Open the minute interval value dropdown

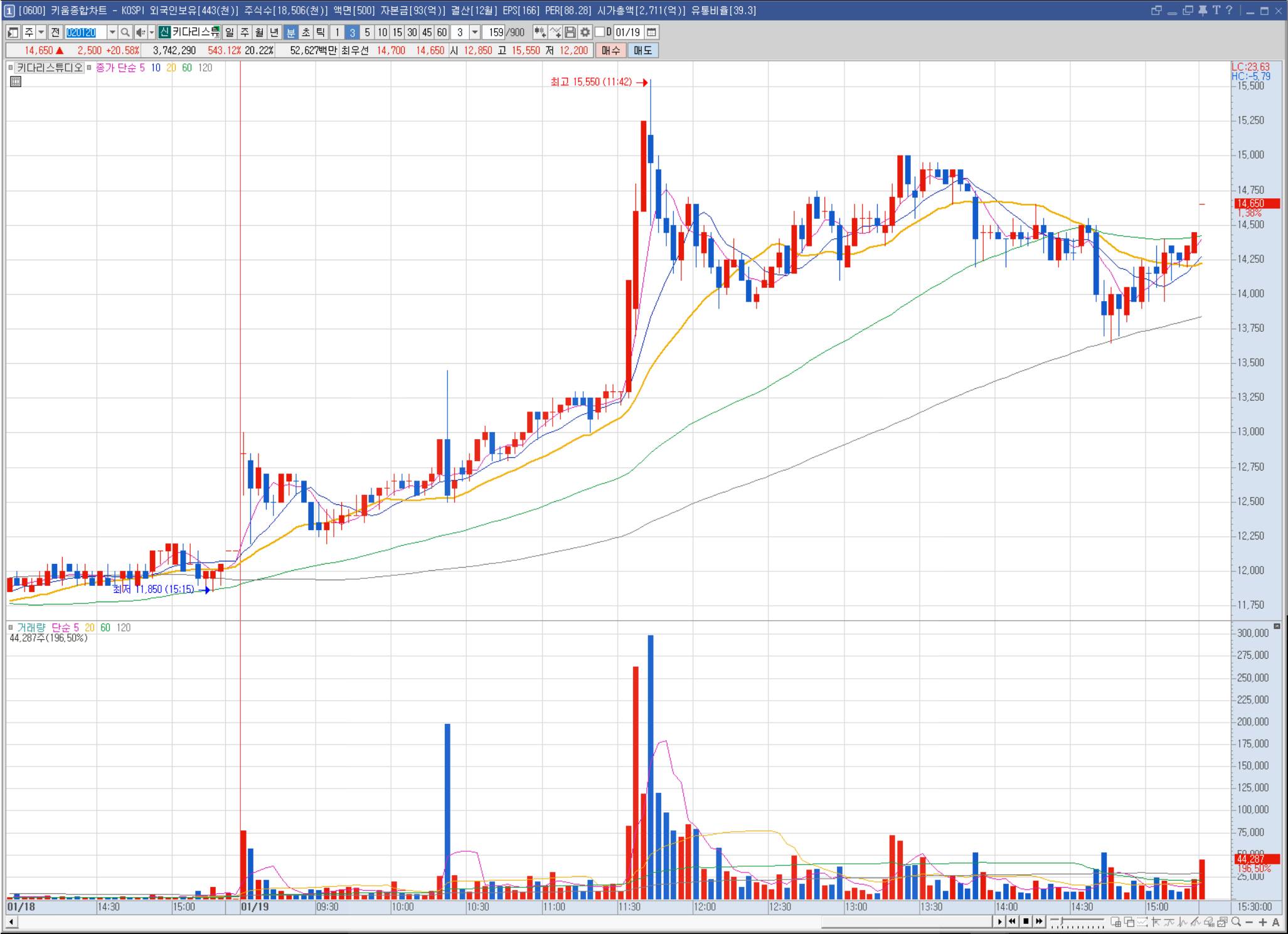(475, 32)
